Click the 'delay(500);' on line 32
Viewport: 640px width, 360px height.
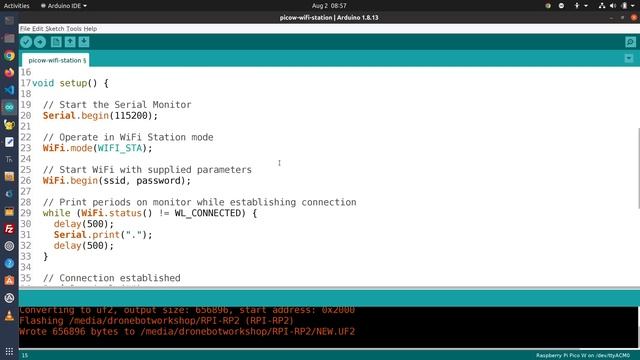click(x=84, y=245)
